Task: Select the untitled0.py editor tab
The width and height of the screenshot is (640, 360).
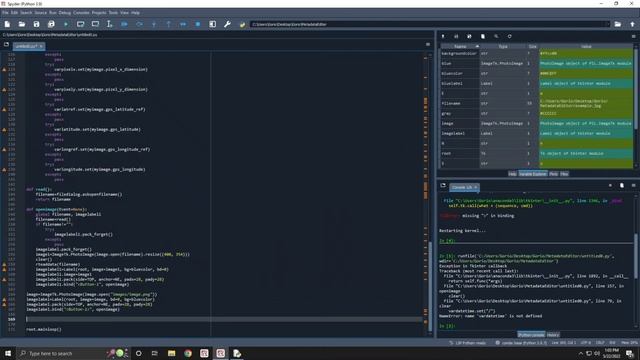Action: point(29,46)
